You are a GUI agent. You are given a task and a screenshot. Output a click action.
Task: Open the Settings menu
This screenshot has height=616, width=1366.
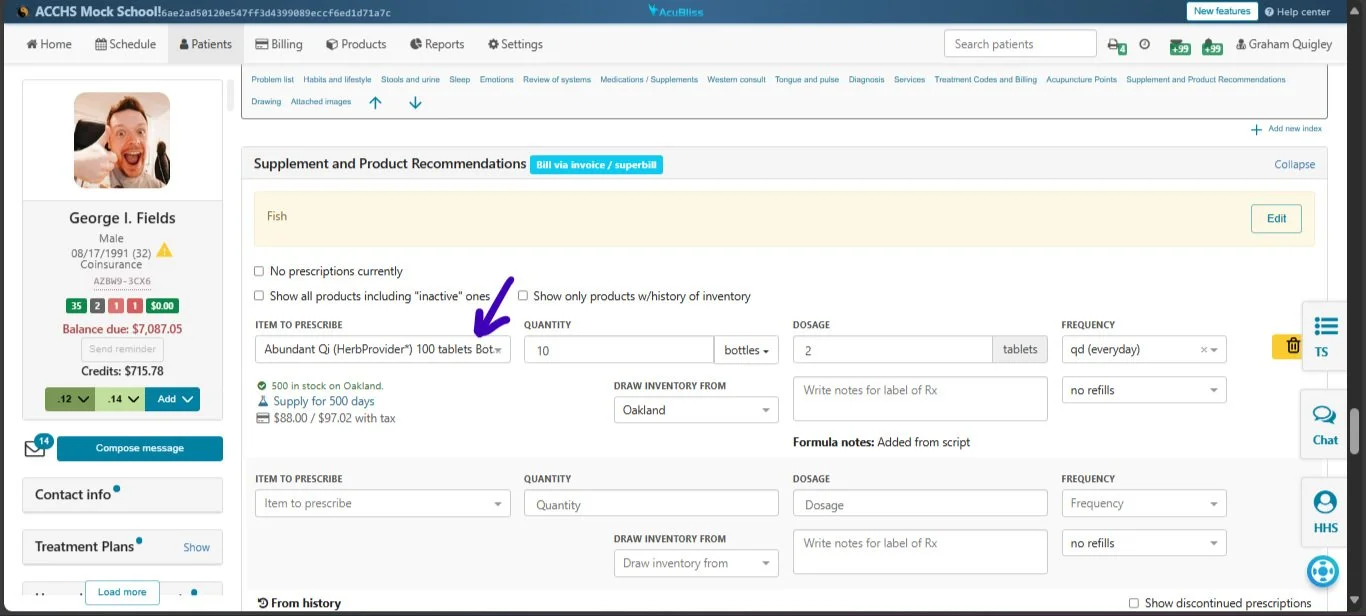coord(515,44)
